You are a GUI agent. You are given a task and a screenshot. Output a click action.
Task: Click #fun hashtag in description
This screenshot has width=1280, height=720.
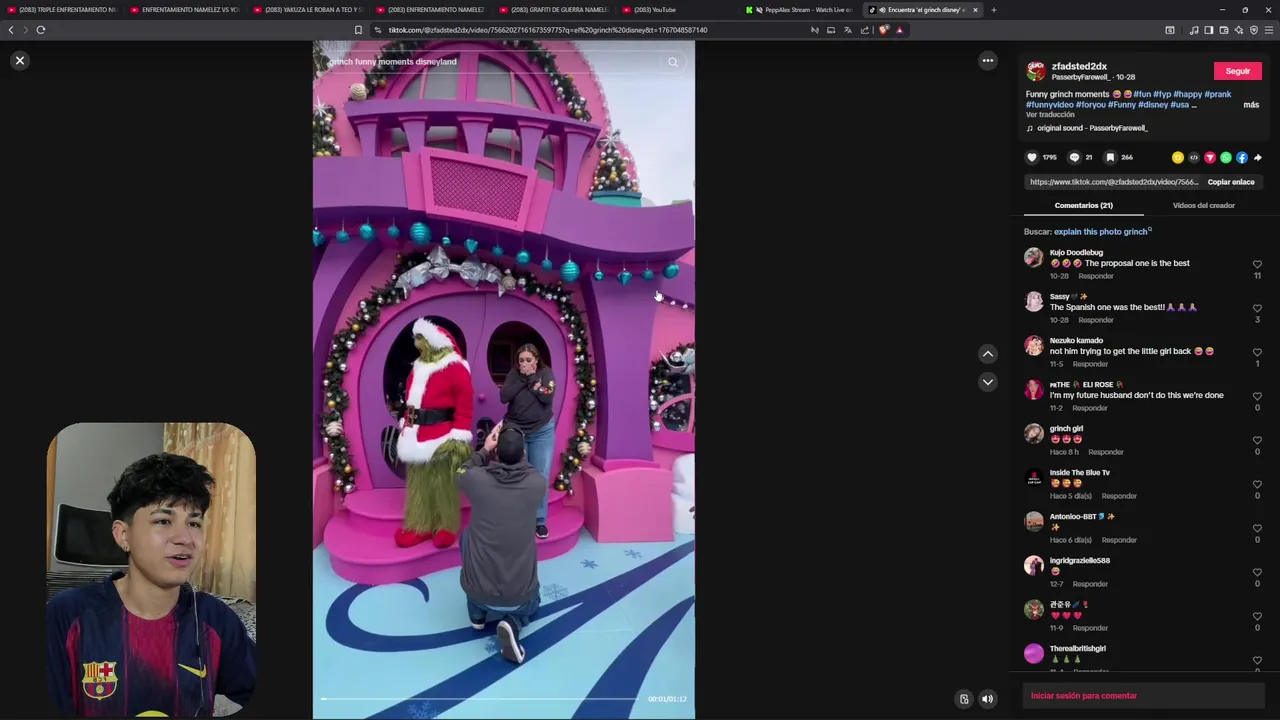coord(1141,94)
